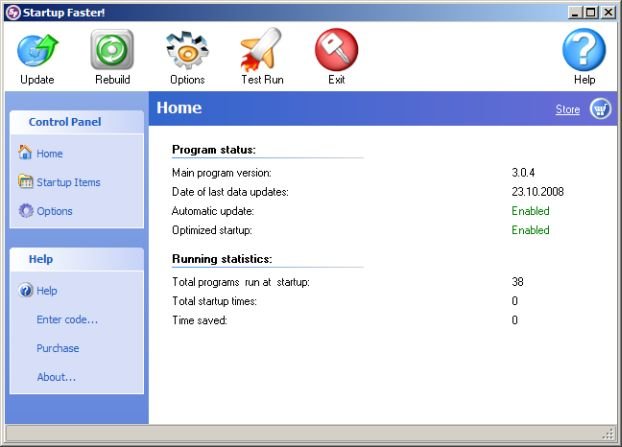622x447 pixels.
Task: Close the Startup Faster window
Action: [609, 13]
